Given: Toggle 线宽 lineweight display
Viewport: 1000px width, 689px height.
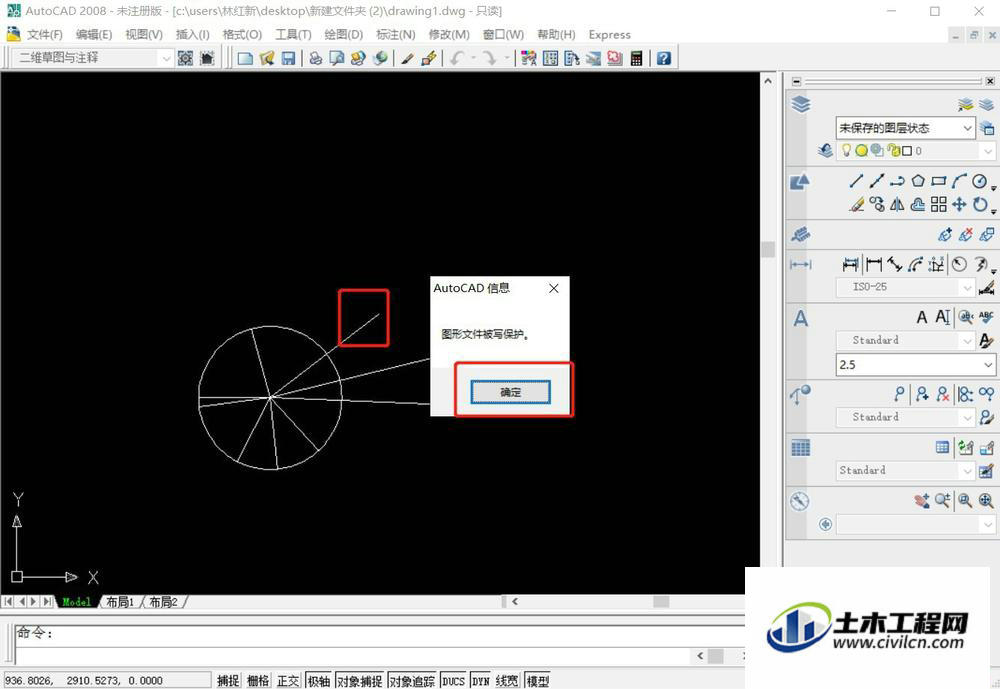Looking at the screenshot, I should (x=507, y=681).
